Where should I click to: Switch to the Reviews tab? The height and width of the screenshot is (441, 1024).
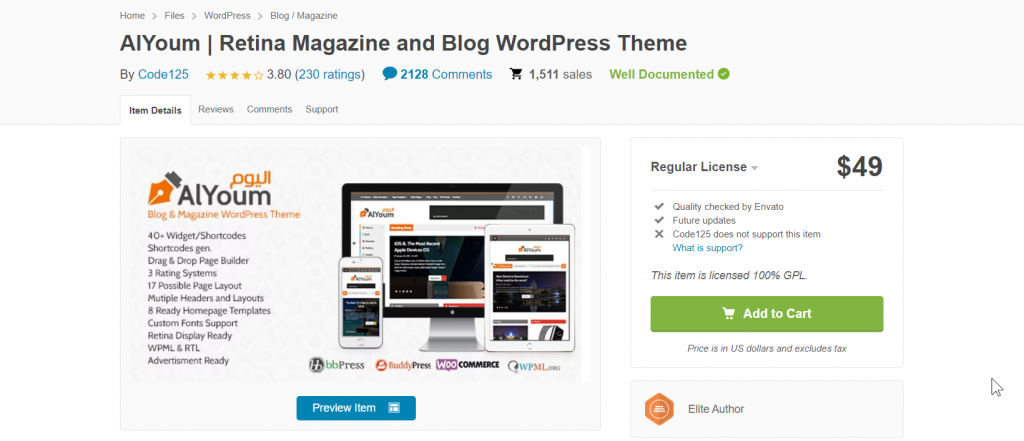[216, 109]
